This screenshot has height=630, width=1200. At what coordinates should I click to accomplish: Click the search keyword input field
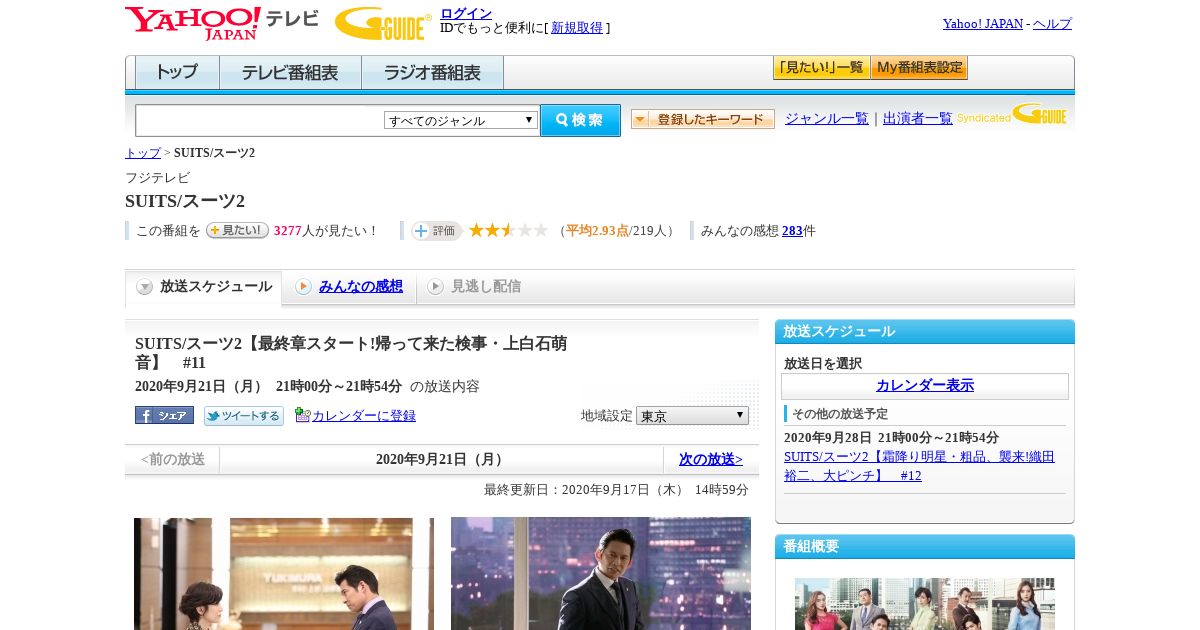(x=259, y=120)
